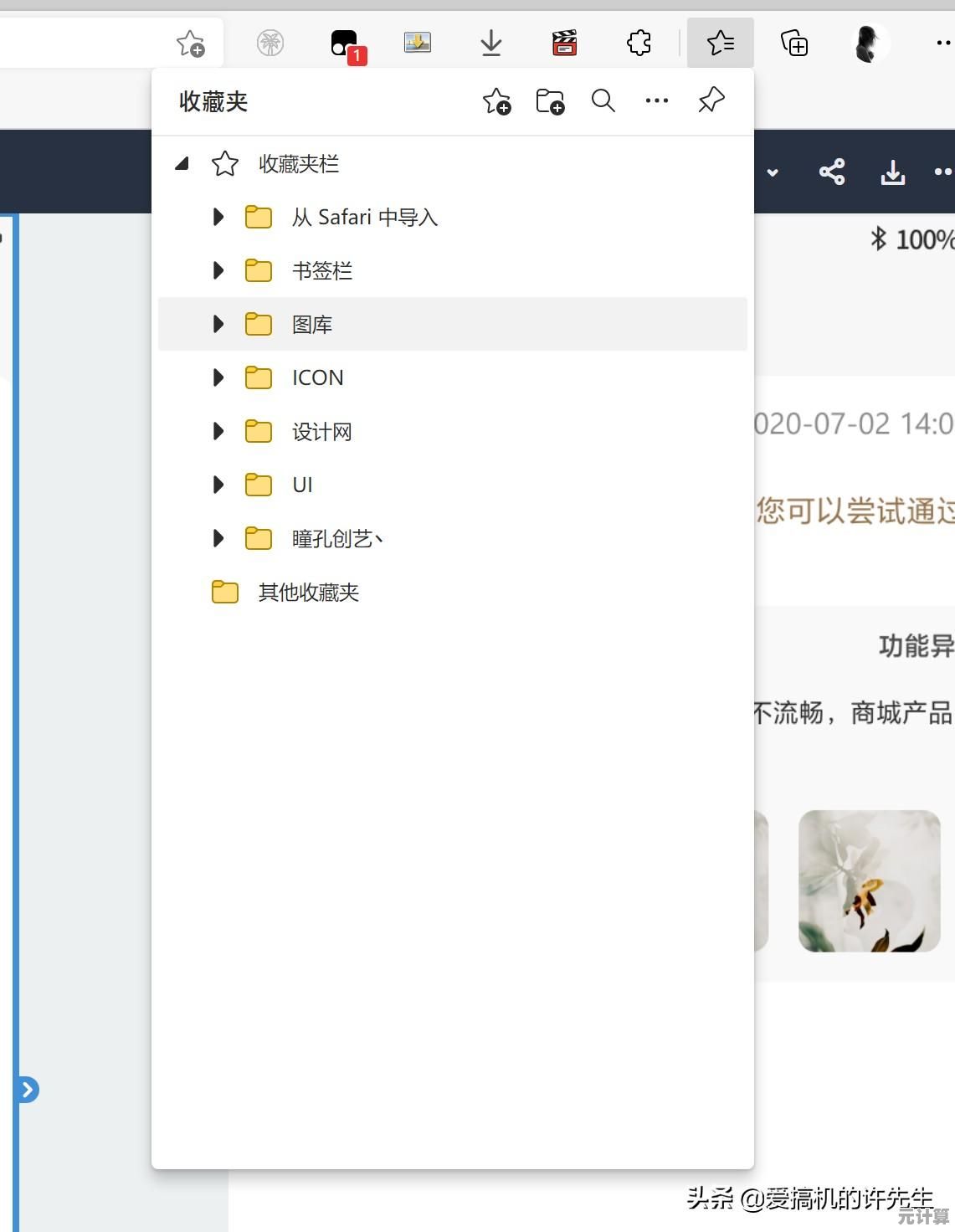The image size is (955, 1232).
Task: Open Collections toolbar button
Action: (793, 43)
